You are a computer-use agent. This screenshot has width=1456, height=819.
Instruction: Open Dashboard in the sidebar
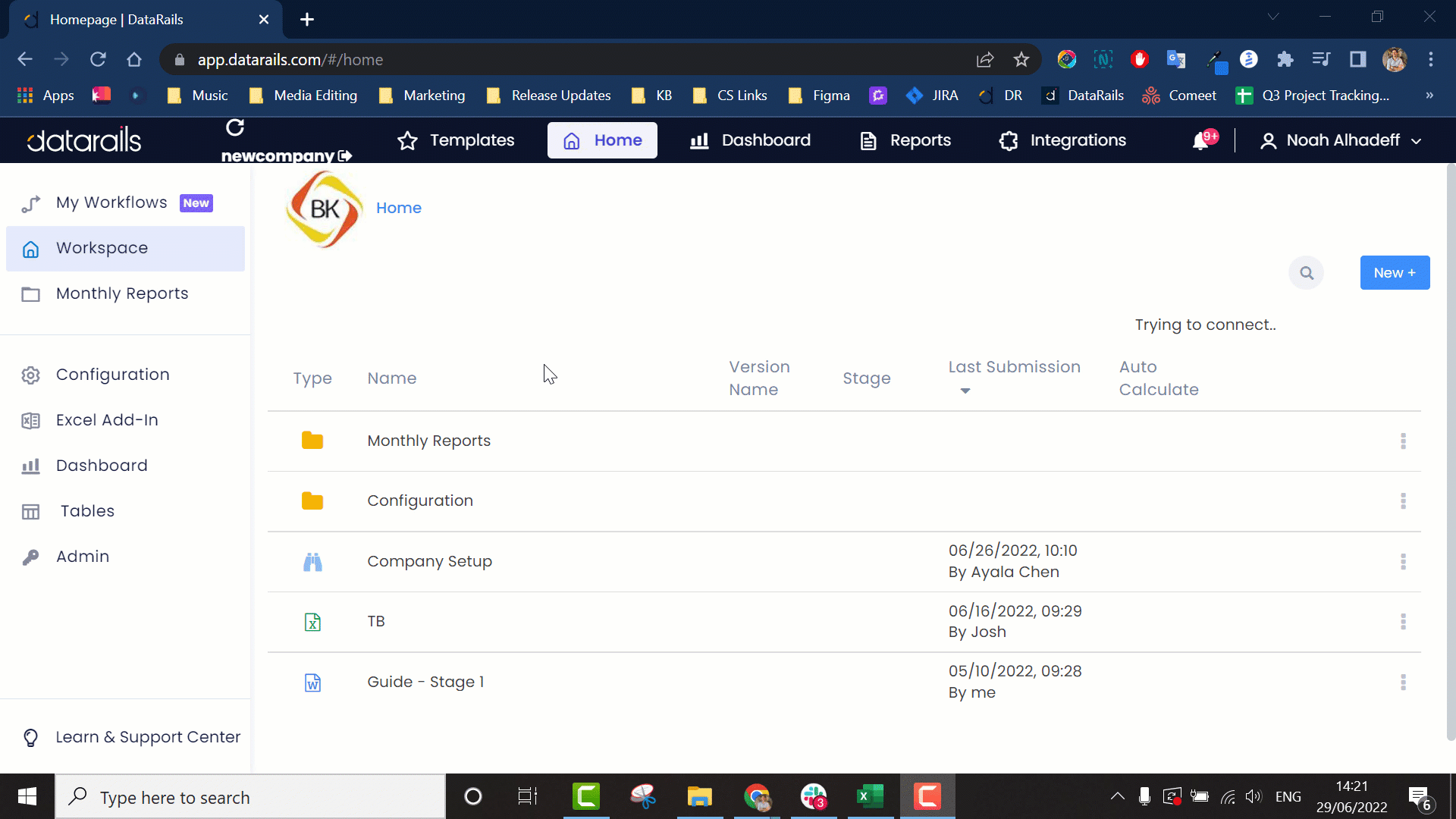tap(125, 466)
